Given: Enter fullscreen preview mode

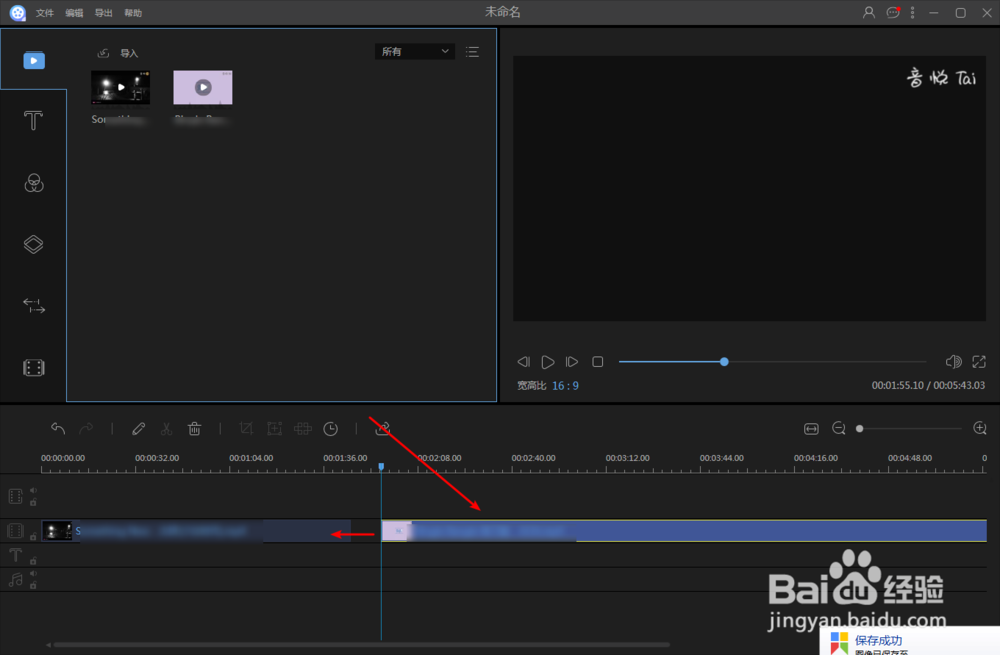Looking at the screenshot, I should (x=979, y=362).
